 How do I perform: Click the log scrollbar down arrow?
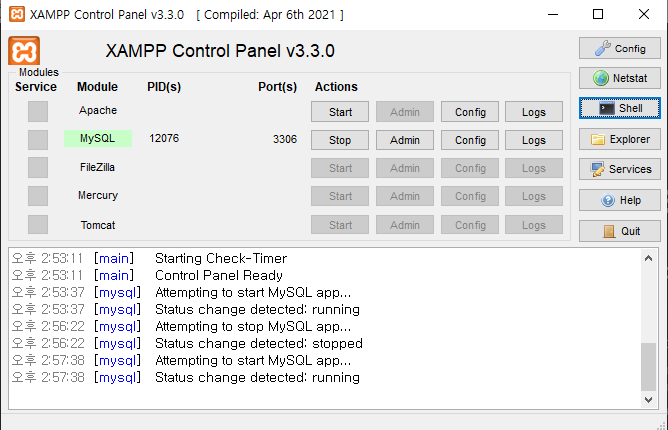[x=648, y=399]
